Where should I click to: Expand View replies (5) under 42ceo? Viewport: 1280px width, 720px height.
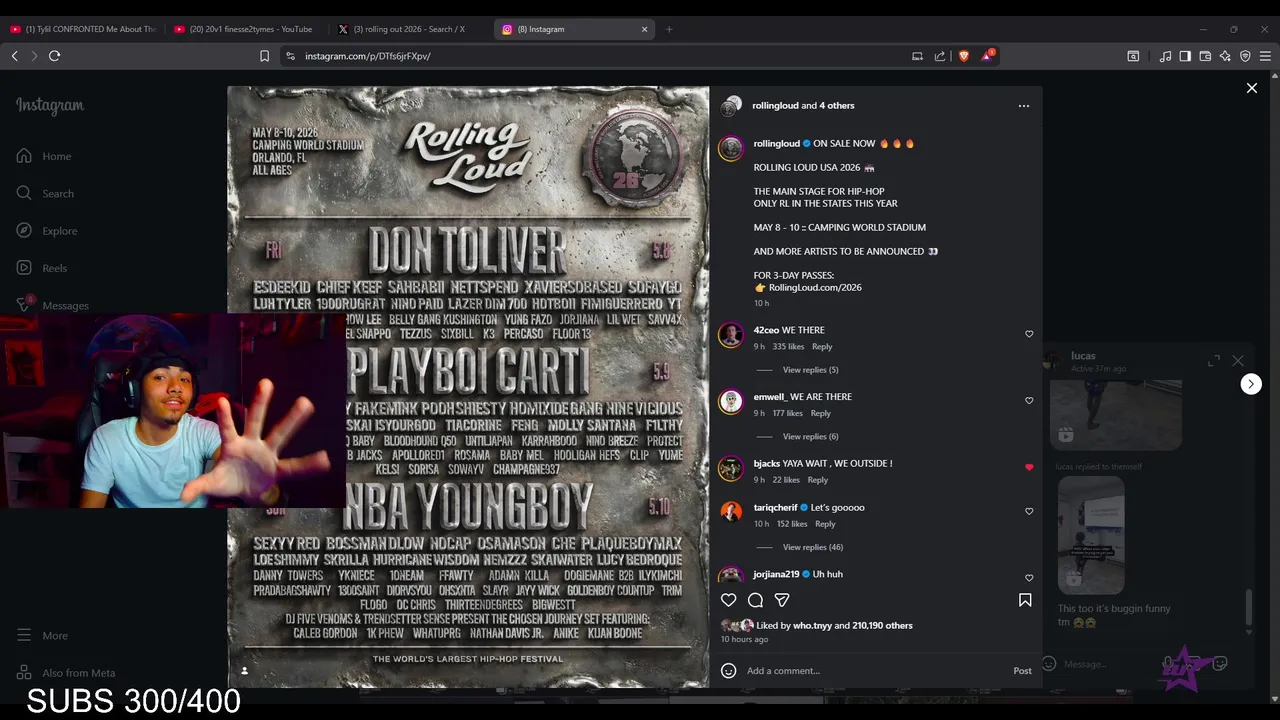(810, 370)
